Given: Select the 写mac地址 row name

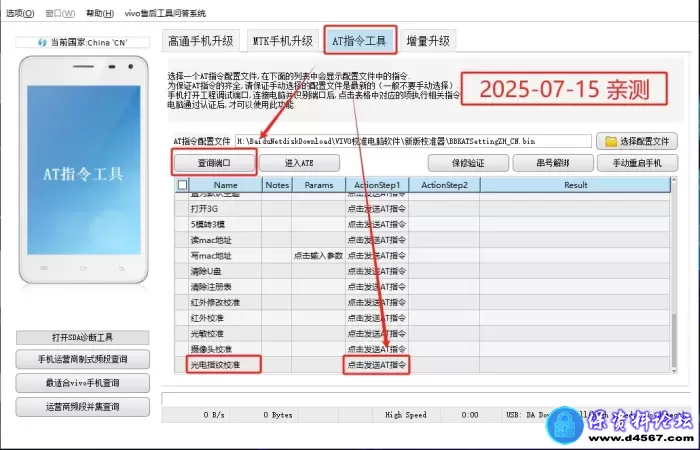Looking at the screenshot, I should click(211, 256).
